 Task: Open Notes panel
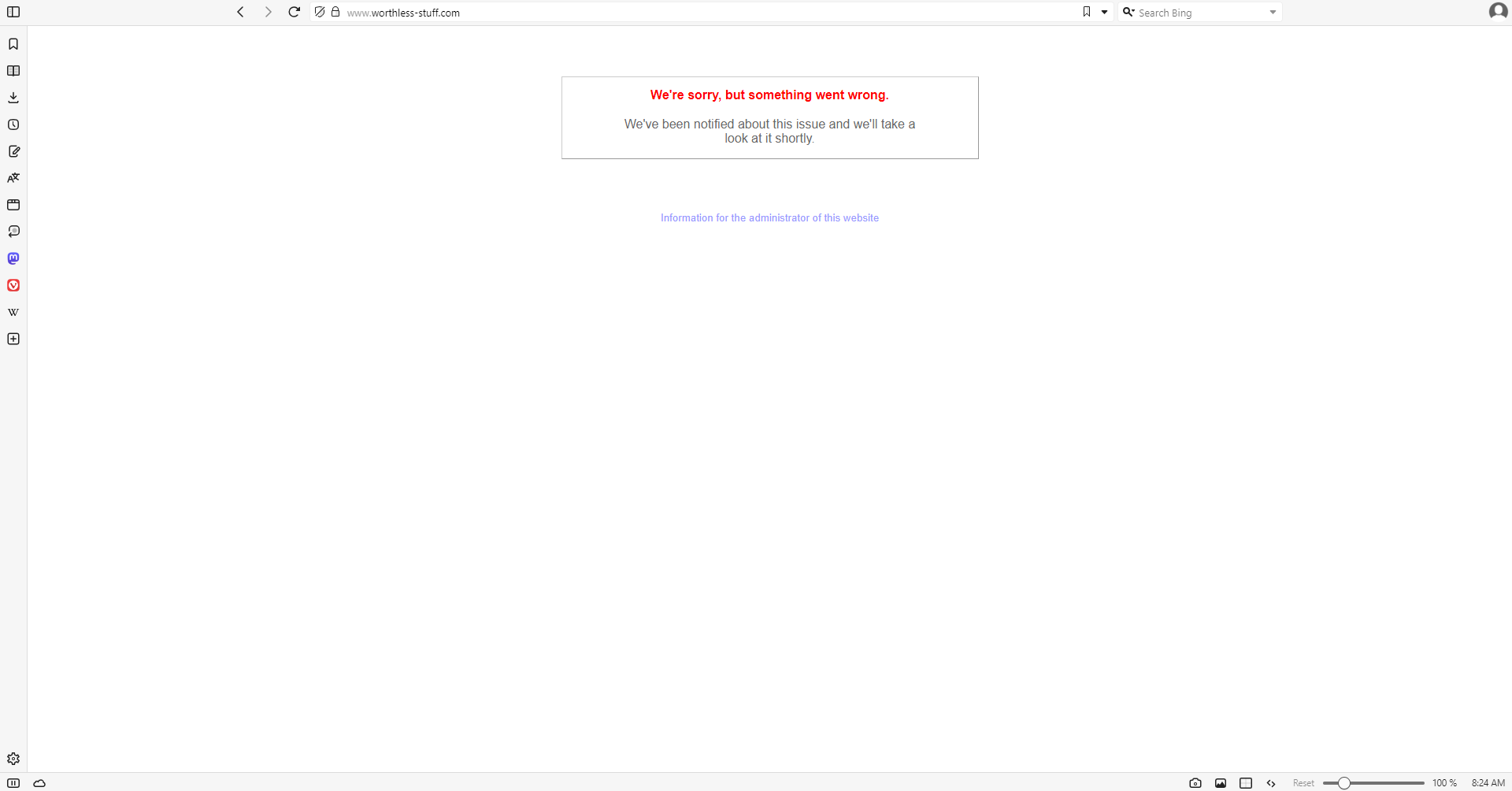pos(13,151)
